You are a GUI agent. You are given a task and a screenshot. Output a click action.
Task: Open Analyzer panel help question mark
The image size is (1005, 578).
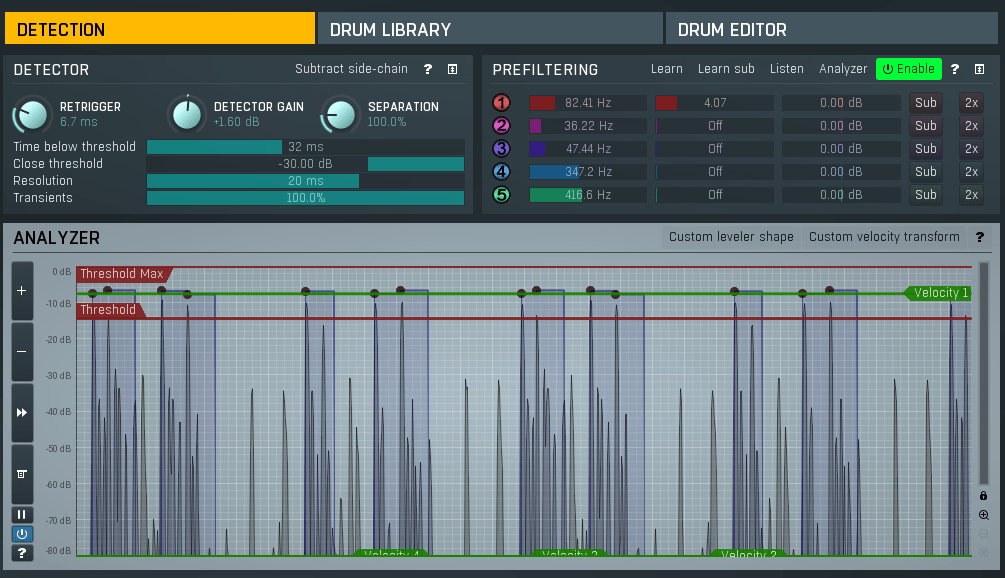click(980, 237)
